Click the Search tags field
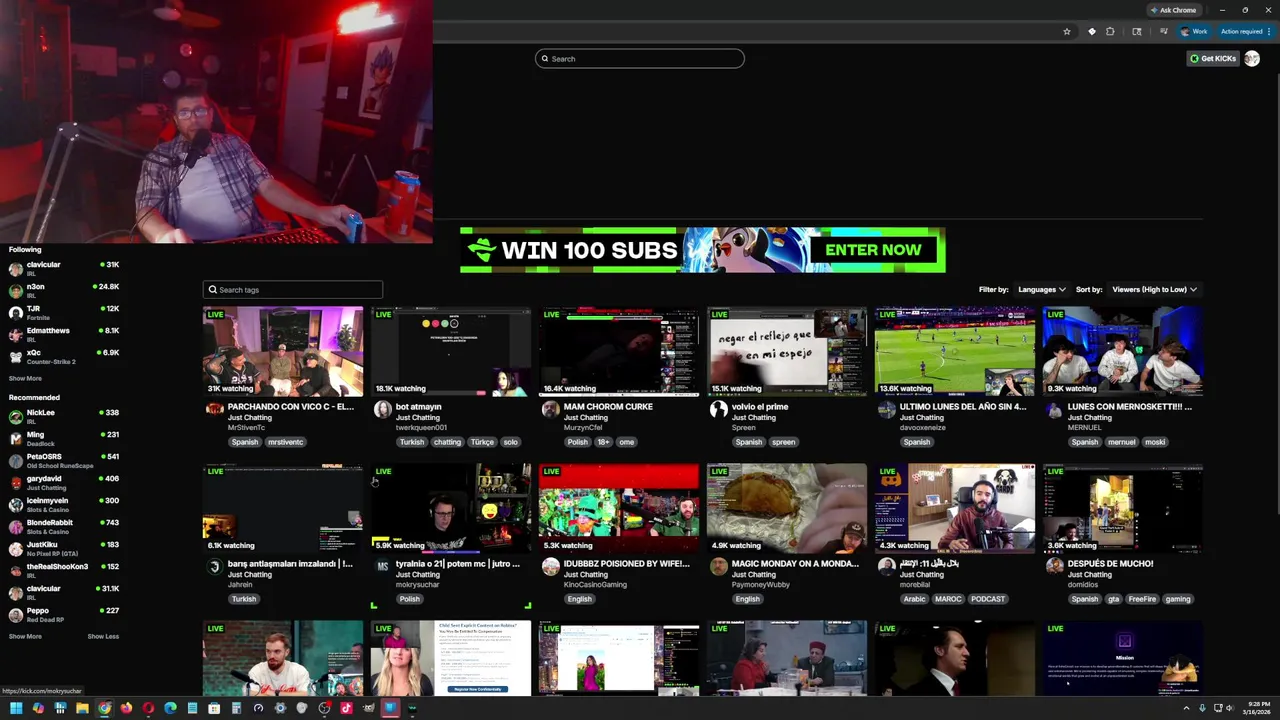 pos(293,289)
